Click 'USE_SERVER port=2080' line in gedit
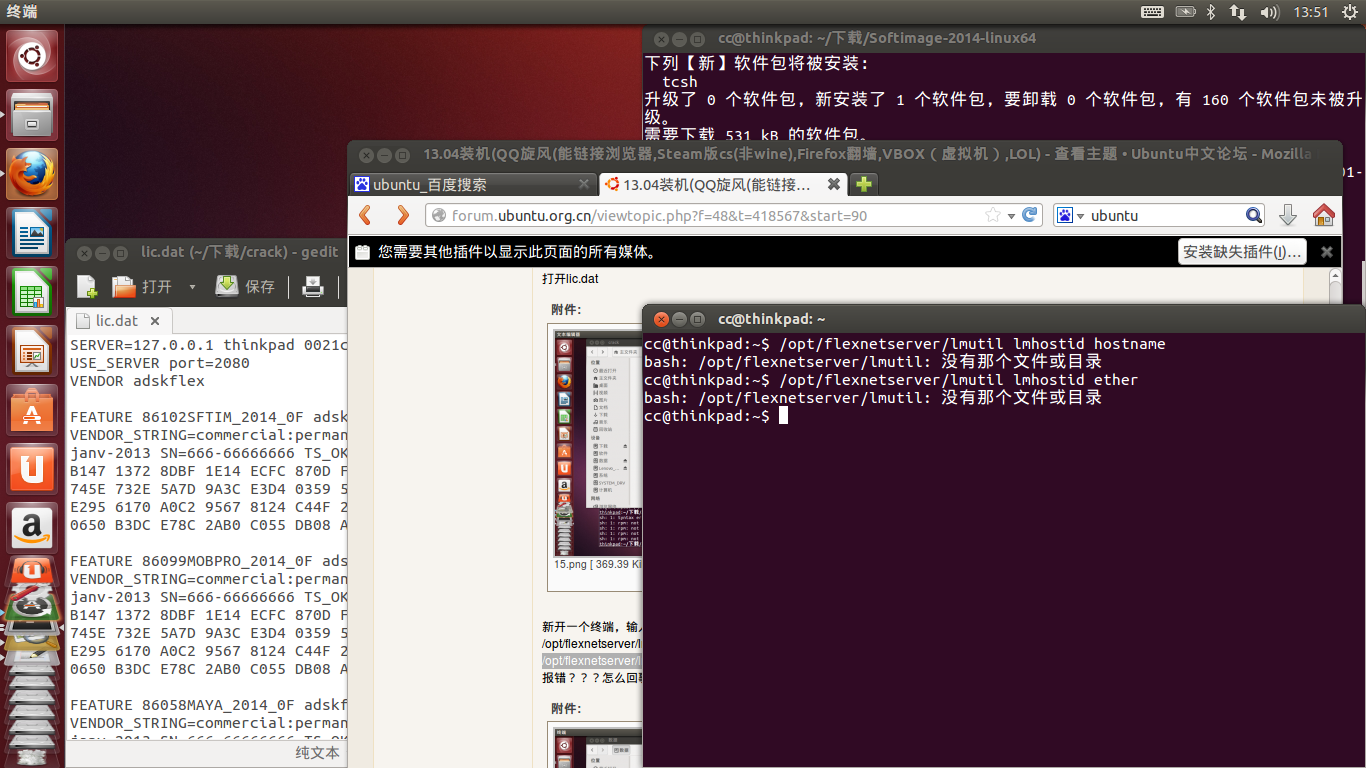 pyautogui.click(x=160, y=363)
